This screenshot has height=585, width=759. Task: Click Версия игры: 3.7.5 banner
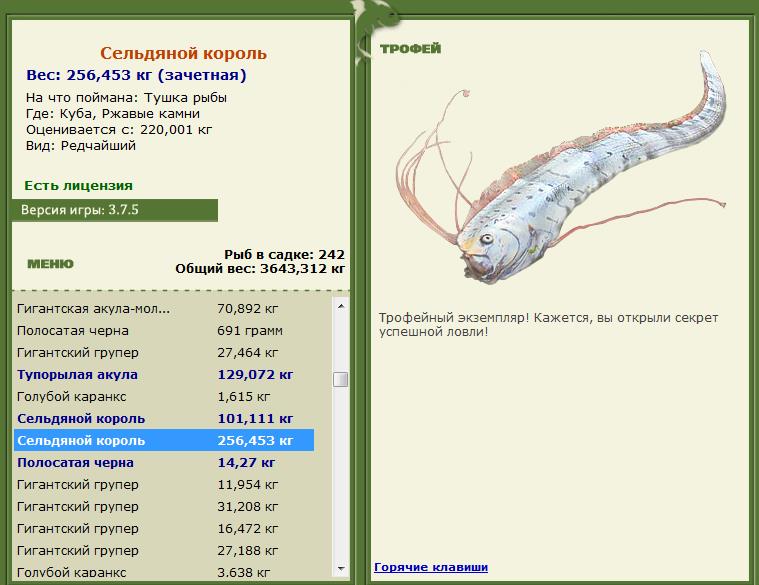[115, 210]
